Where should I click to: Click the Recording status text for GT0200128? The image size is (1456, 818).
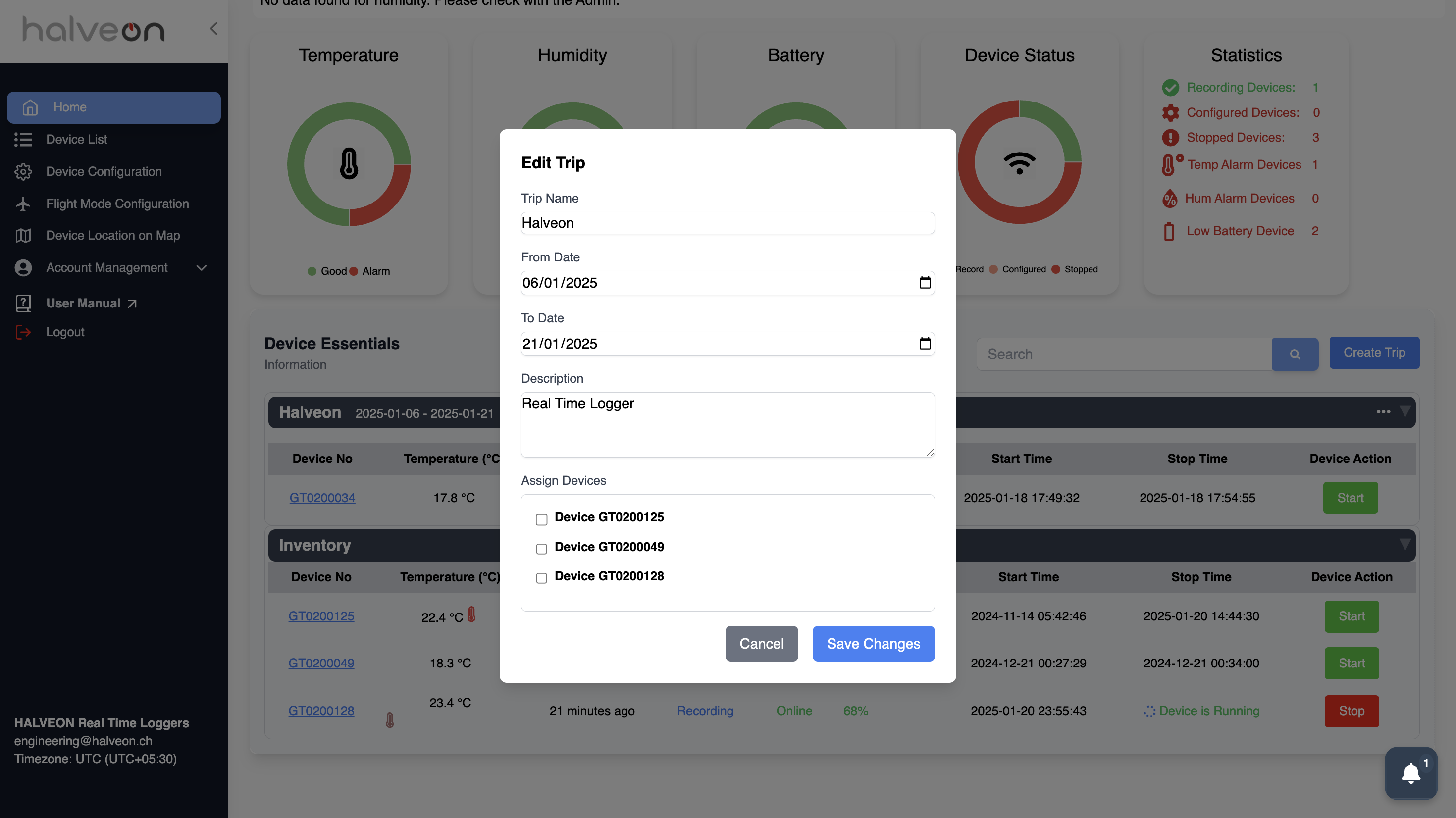[705, 711]
